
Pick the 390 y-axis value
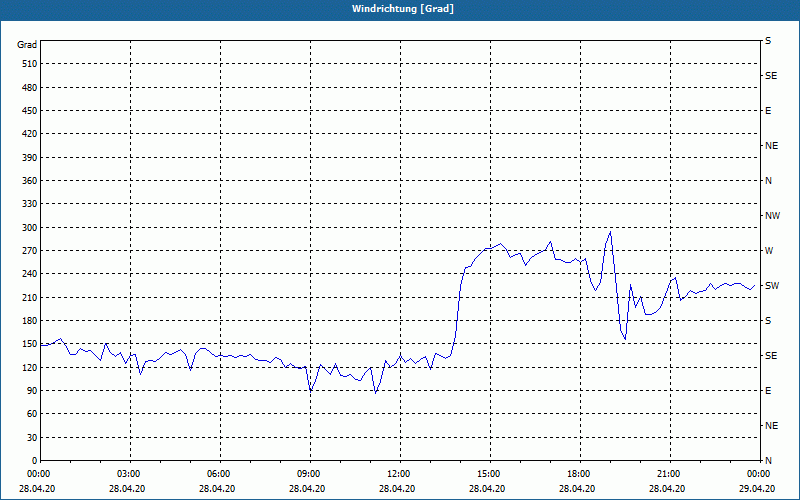tap(30, 158)
